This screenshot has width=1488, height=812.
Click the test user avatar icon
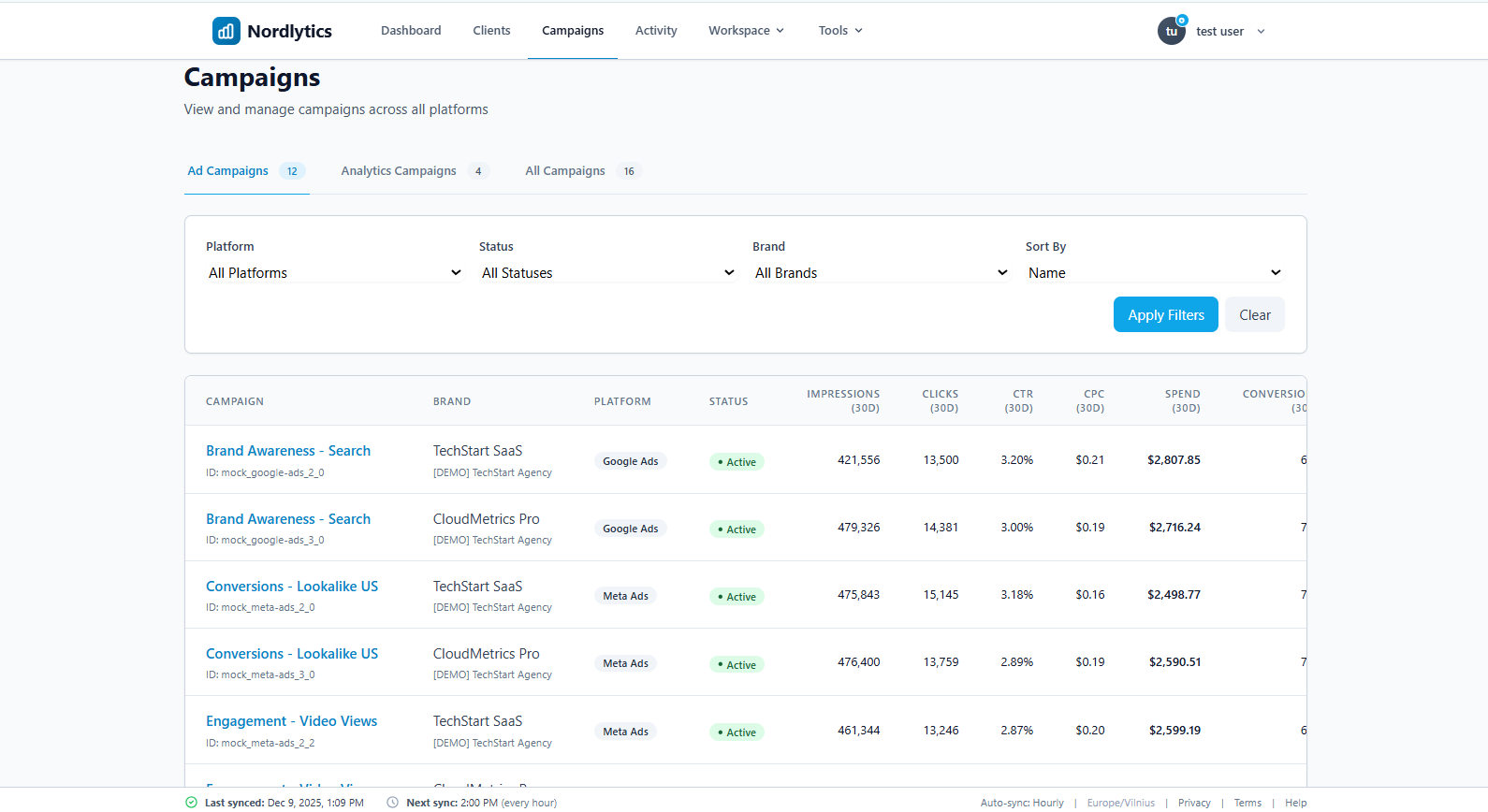[1171, 31]
